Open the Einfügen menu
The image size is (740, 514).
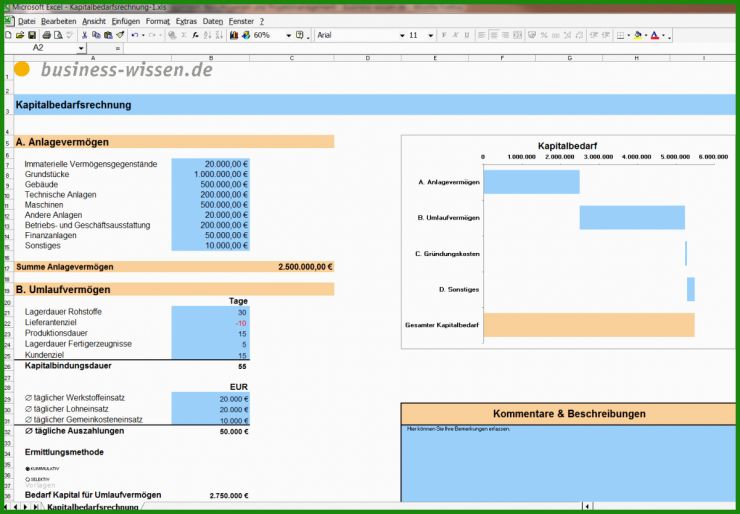tap(126, 21)
